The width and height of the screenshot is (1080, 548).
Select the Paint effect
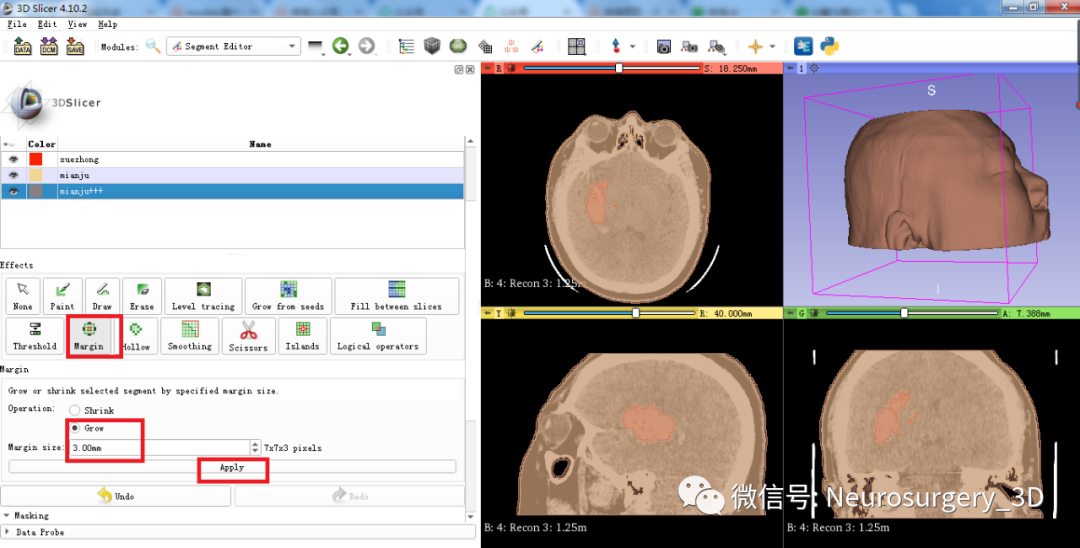pyautogui.click(x=62, y=296)
